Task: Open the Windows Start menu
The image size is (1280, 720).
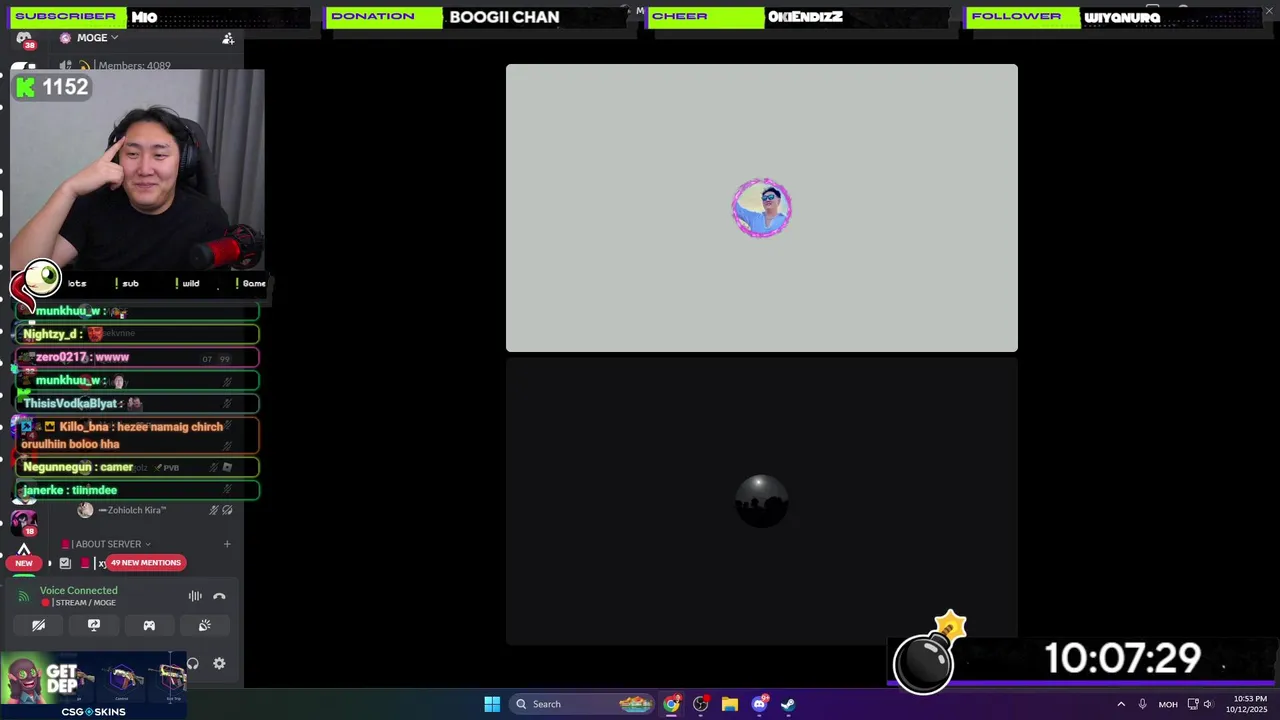Action: [492, 704]
